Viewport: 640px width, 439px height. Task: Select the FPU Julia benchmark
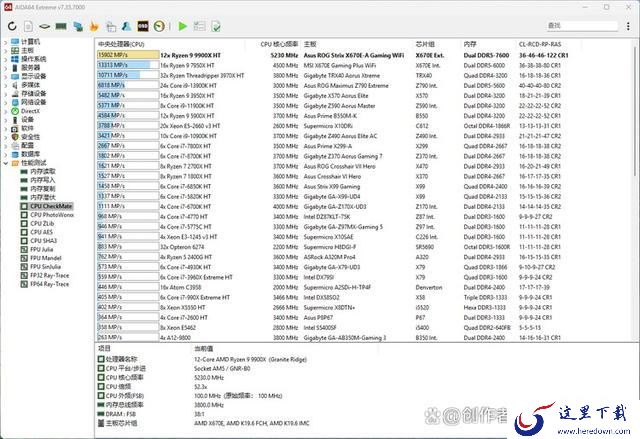click(42, 249)
